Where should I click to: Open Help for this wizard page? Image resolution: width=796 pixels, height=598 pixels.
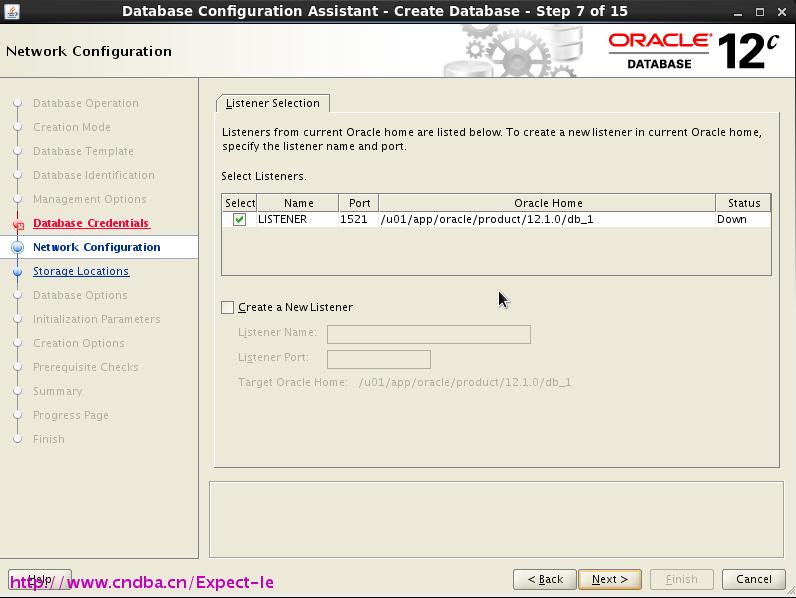click(x=40, y=579)
